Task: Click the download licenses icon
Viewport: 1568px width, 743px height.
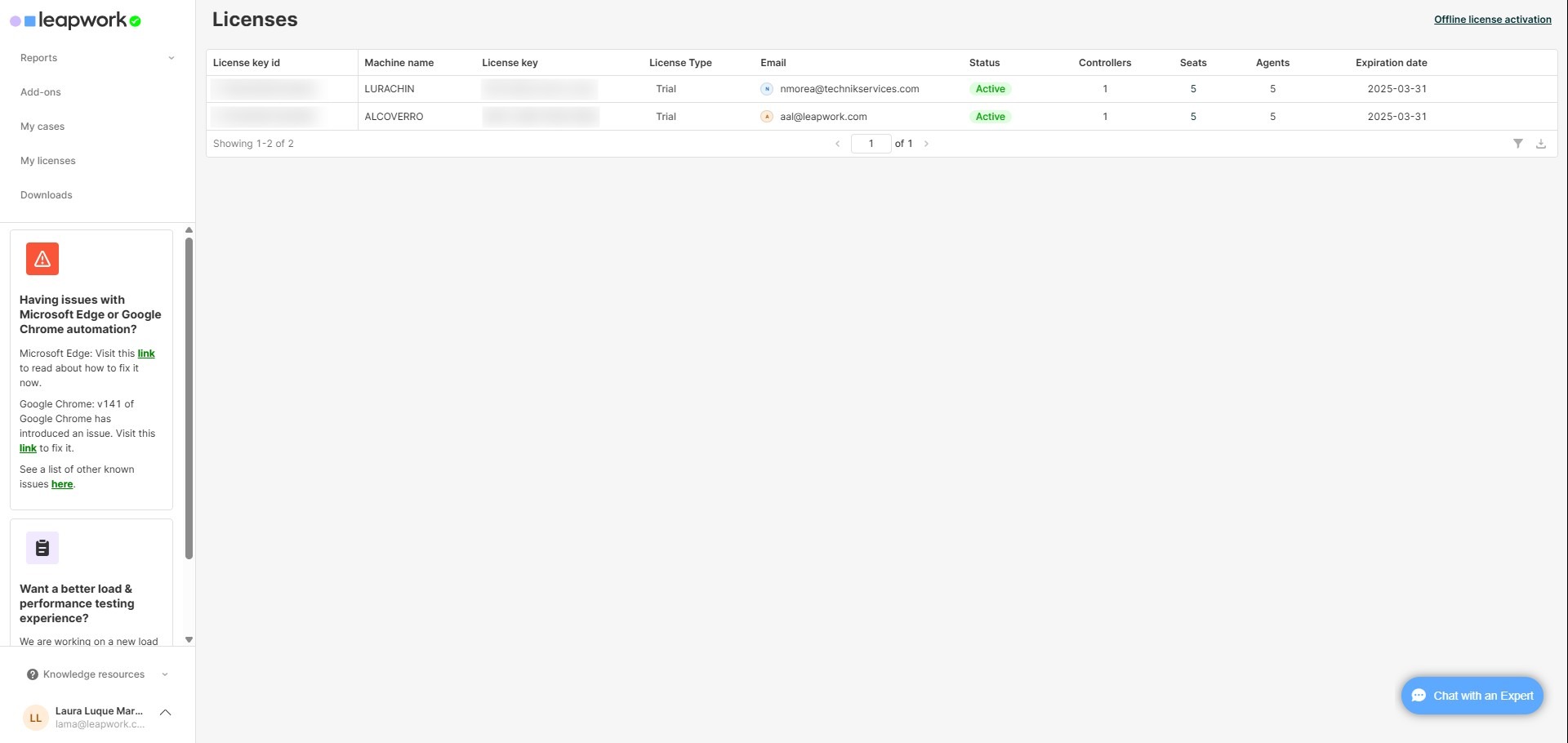Action: point(1541,143)
